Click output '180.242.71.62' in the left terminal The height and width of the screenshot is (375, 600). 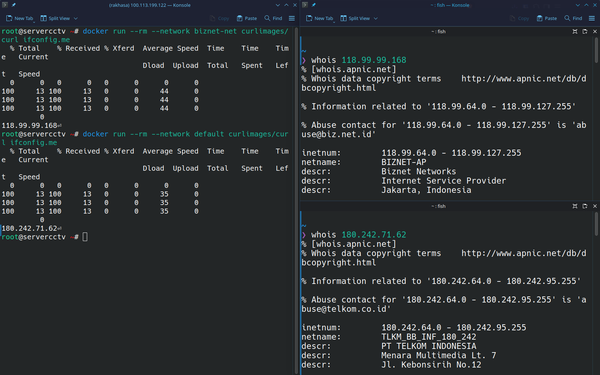click(29, 228)
